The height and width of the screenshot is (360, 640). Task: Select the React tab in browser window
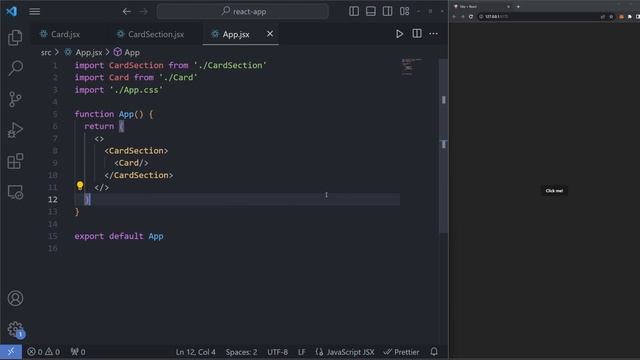481,7
